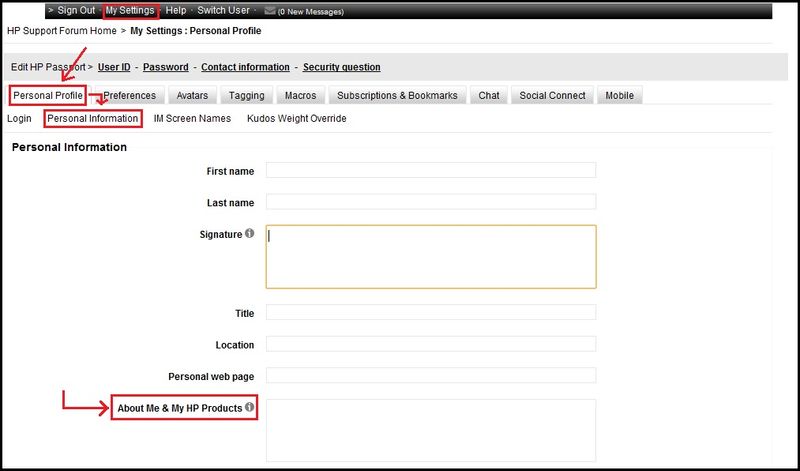Click into the Last name field
The image size is (800, 471).
click(x=431, y=202)
